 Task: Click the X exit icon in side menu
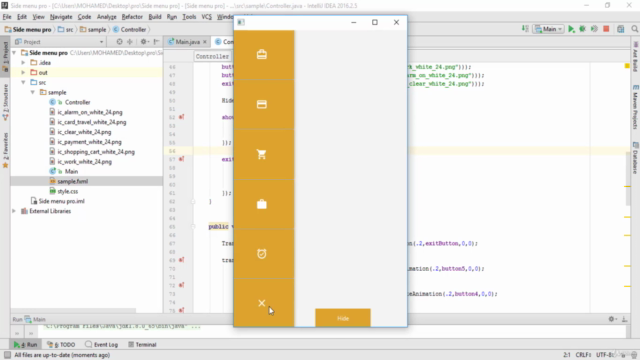(262, 303)
